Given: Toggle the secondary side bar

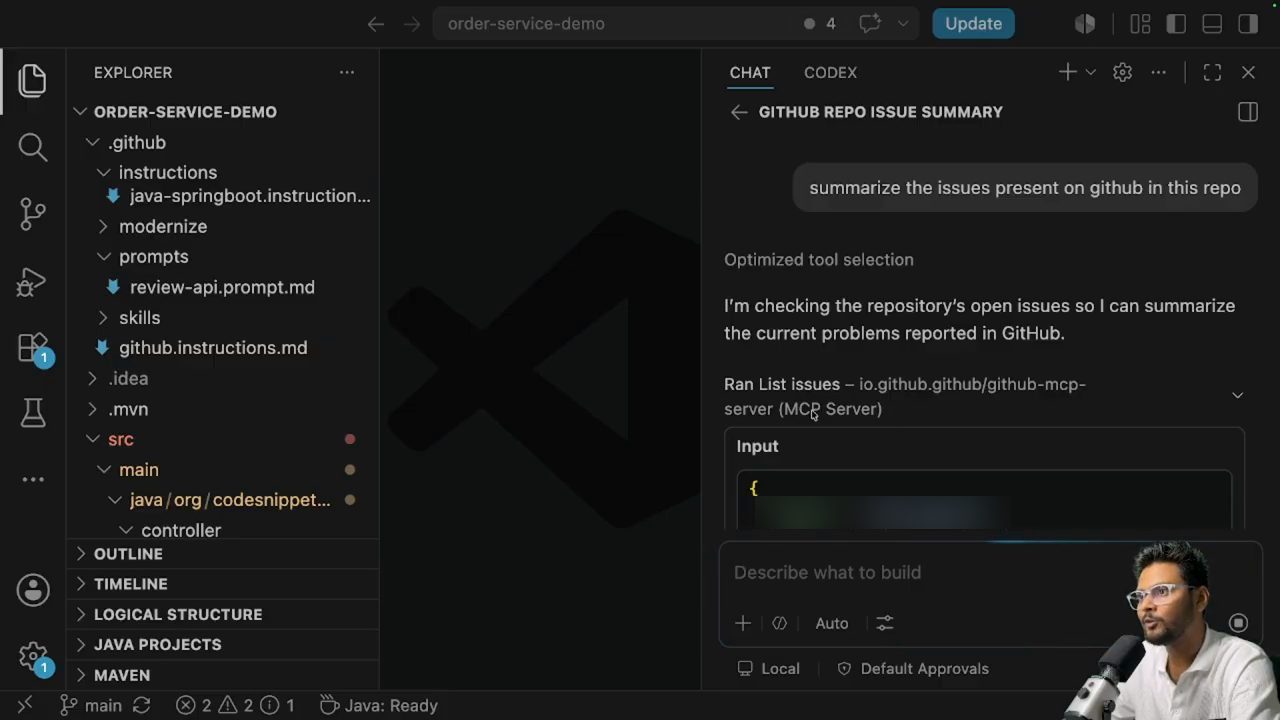Looking at the screenshot, I should (x=1248, y=24).
